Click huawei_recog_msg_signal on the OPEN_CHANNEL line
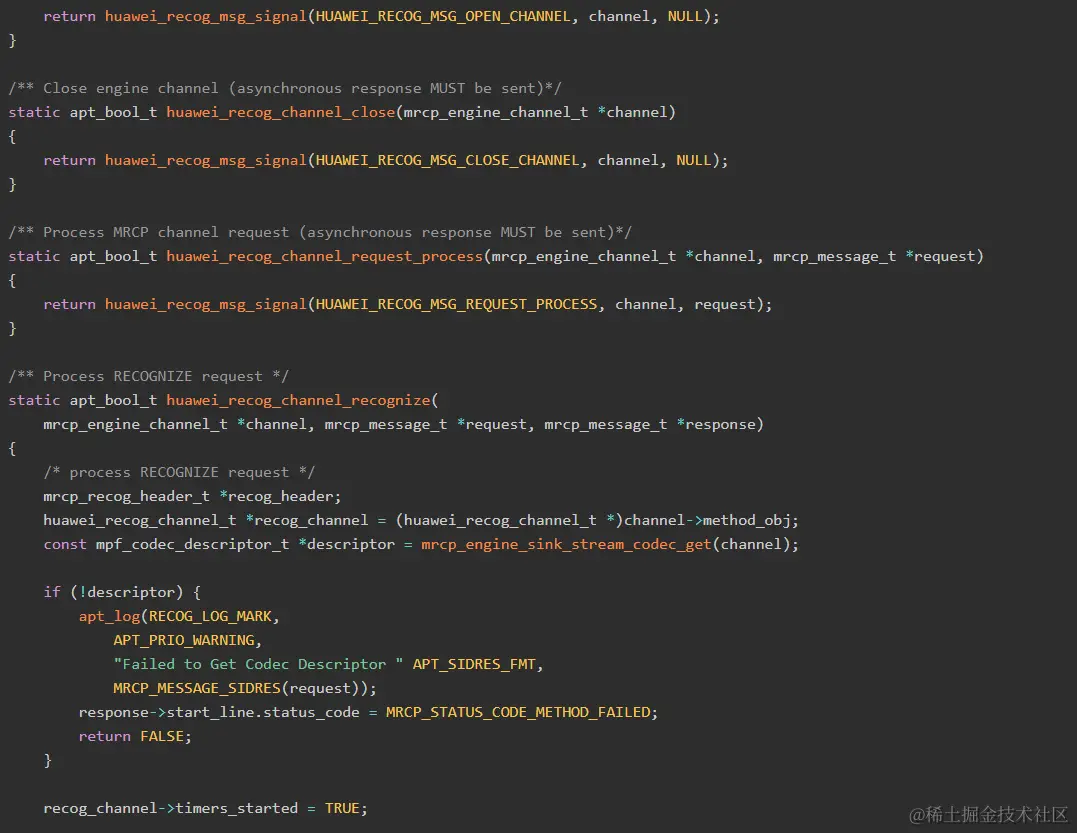The height and width of the screenshot is (833, 1077). [205, 16]
